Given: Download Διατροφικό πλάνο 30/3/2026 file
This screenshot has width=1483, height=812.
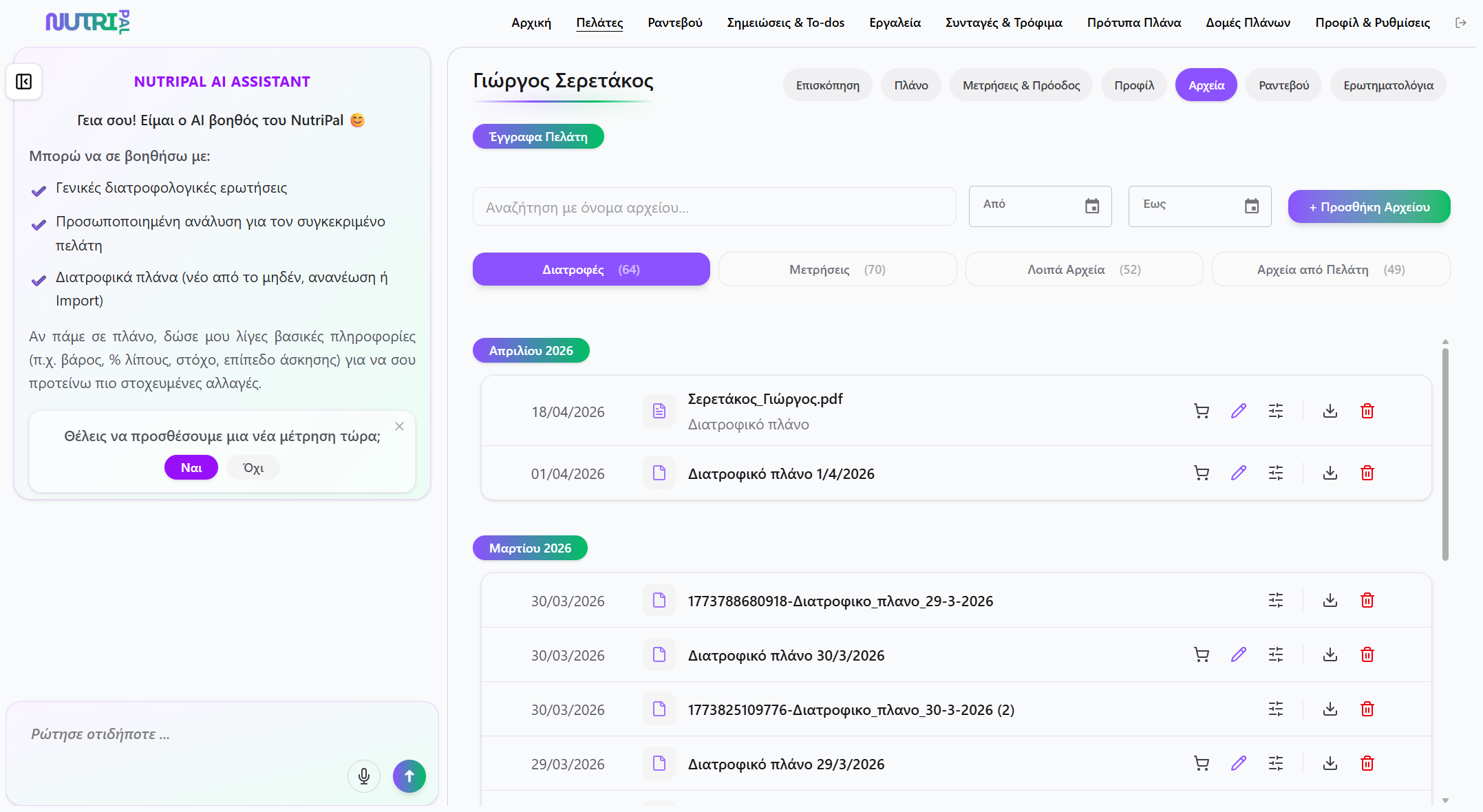Looking at the screenshot, I should (1330, 654).
